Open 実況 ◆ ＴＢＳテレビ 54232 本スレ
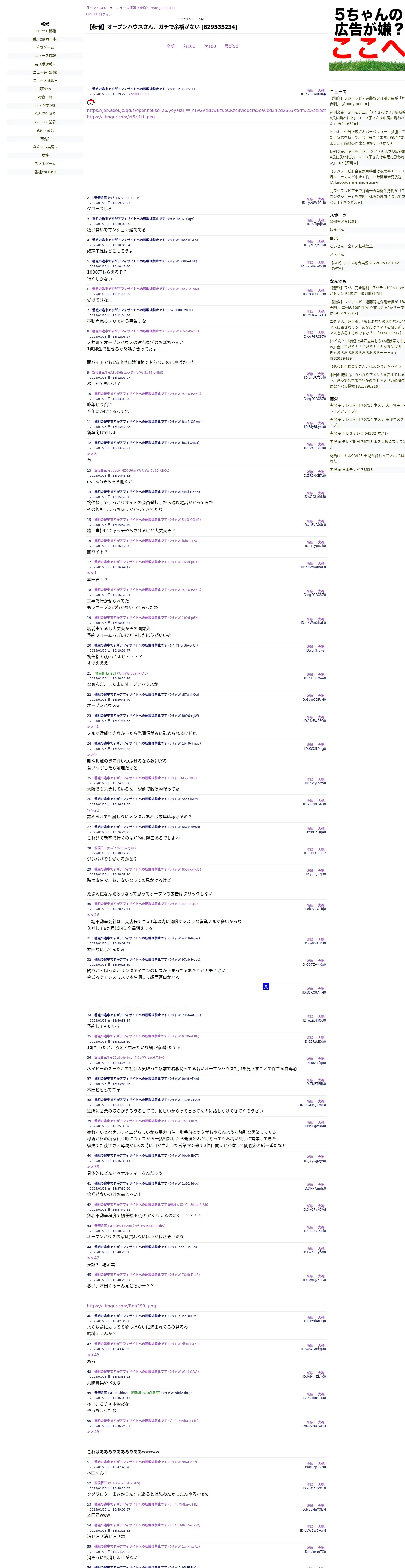405x1568 pixels. click(x=359, y=433)
